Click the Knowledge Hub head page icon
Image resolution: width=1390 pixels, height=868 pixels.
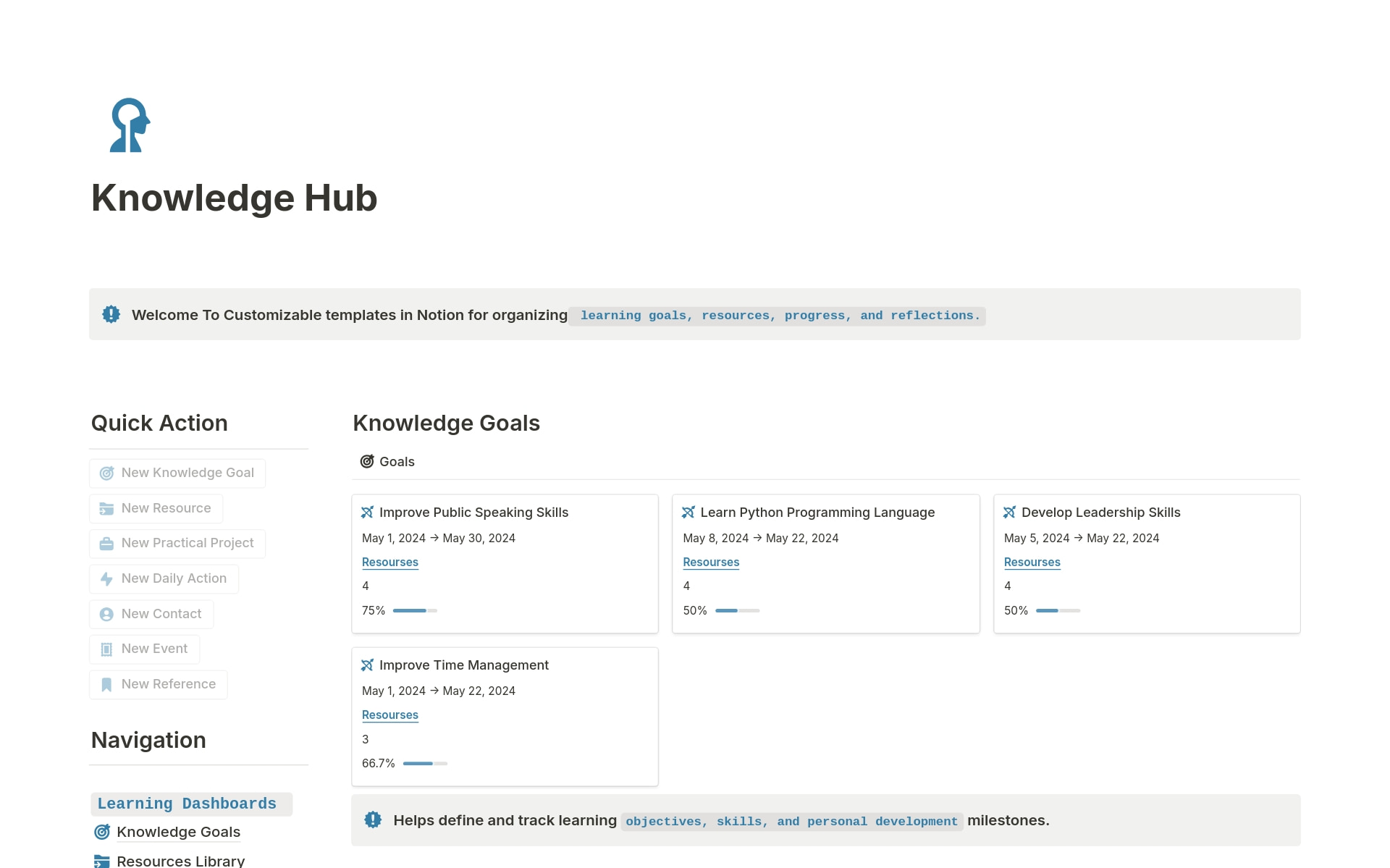pyautogui.click(x=130, y=125)
